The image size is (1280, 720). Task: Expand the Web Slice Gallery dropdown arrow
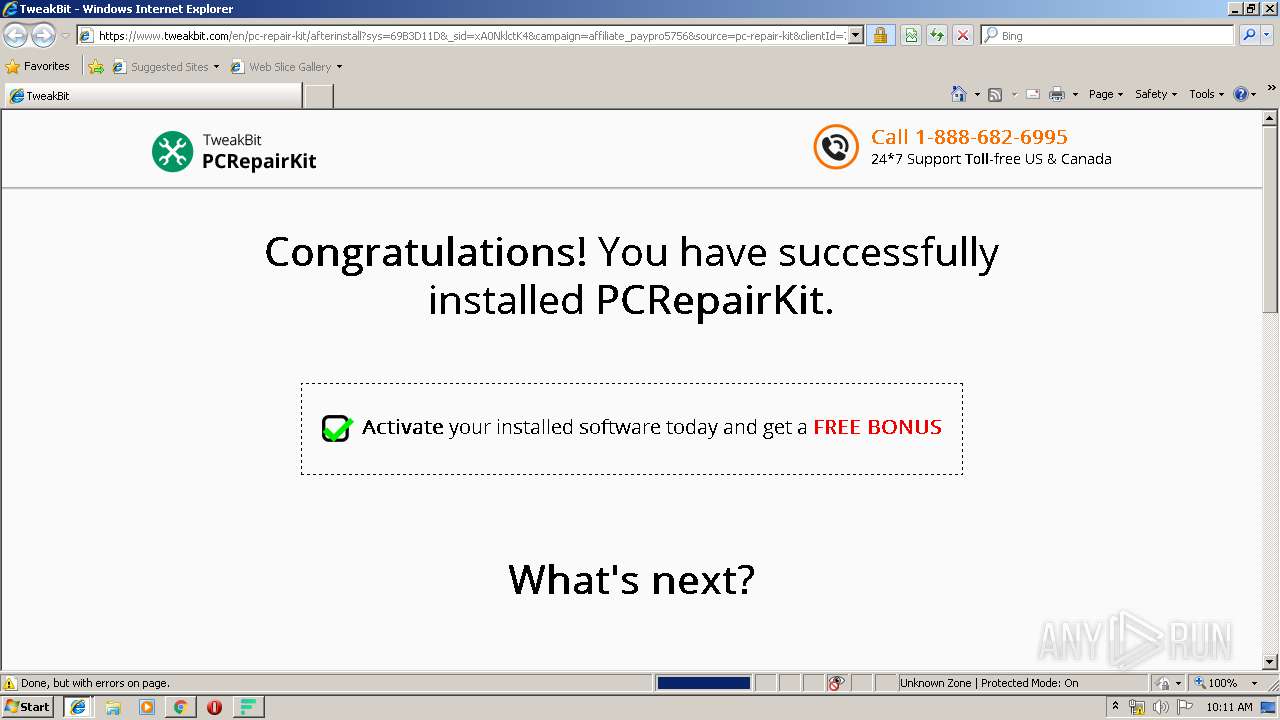pyautogui.click(x=339, y=67)
